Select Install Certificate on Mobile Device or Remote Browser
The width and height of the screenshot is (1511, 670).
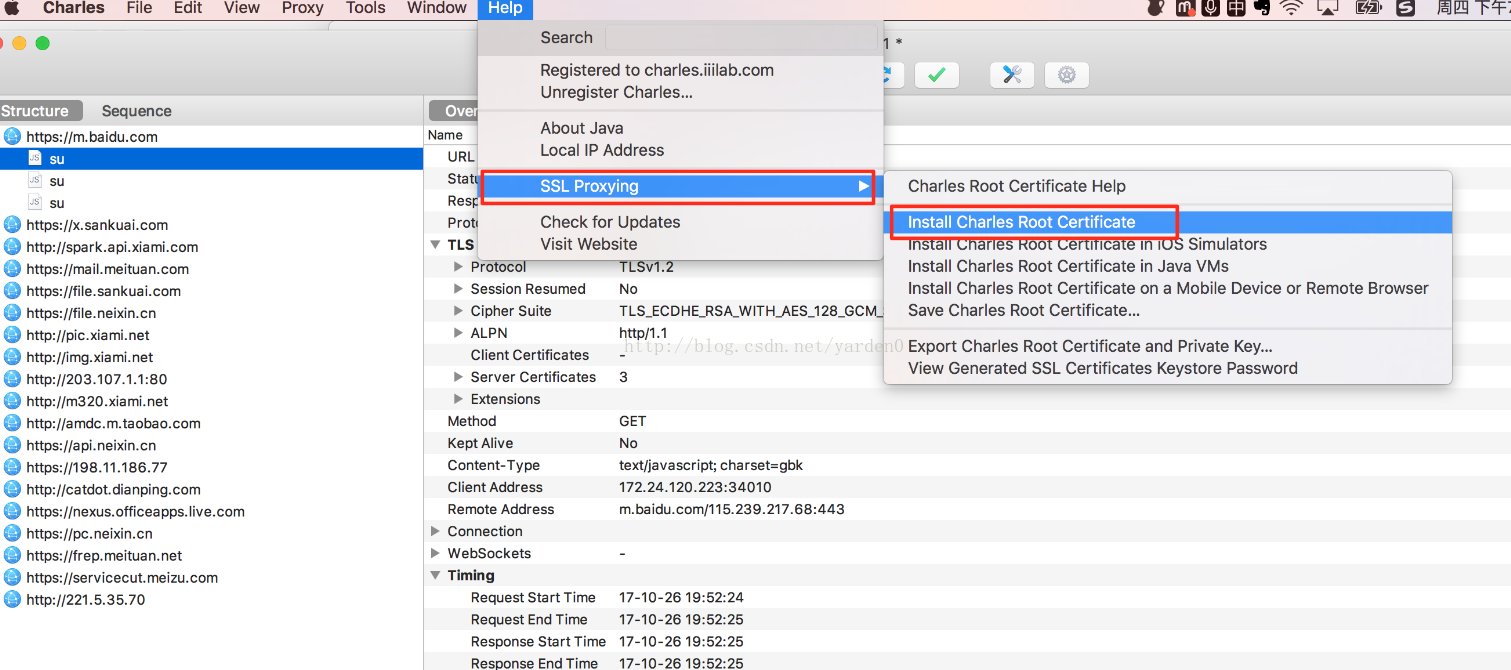pos(1167,288)
